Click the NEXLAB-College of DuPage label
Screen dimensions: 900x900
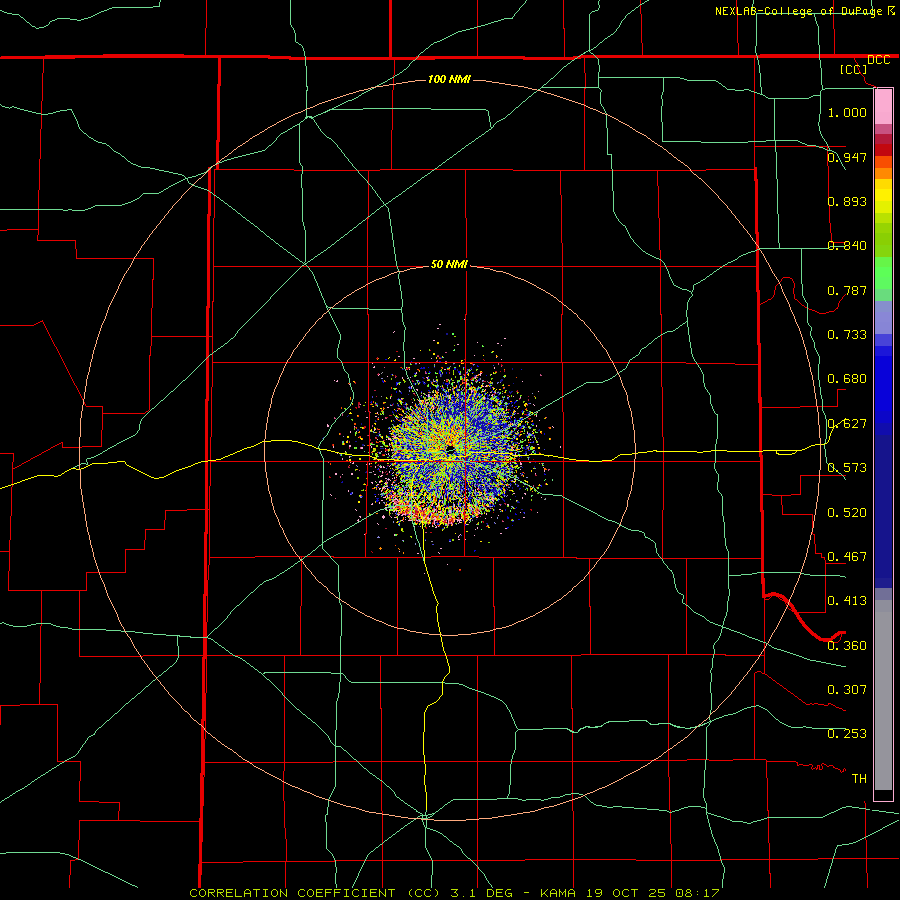798,11
